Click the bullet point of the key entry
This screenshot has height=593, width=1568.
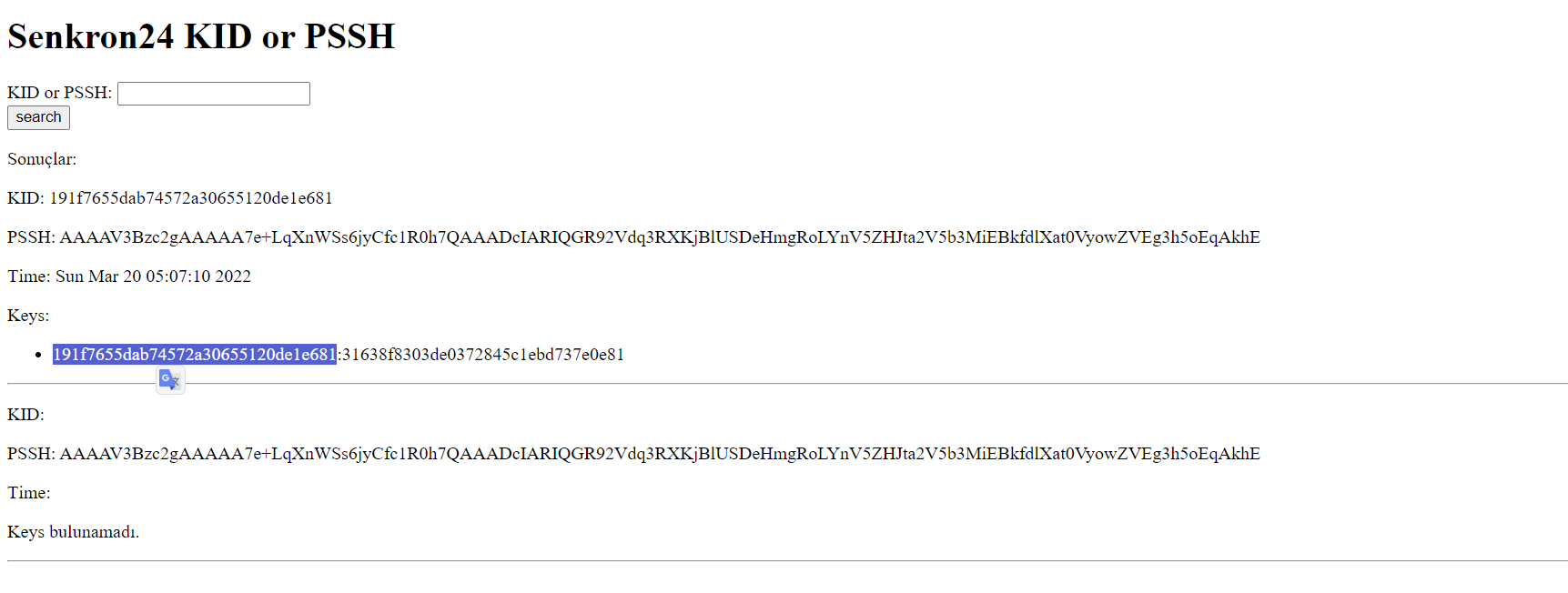click(37, 355)
